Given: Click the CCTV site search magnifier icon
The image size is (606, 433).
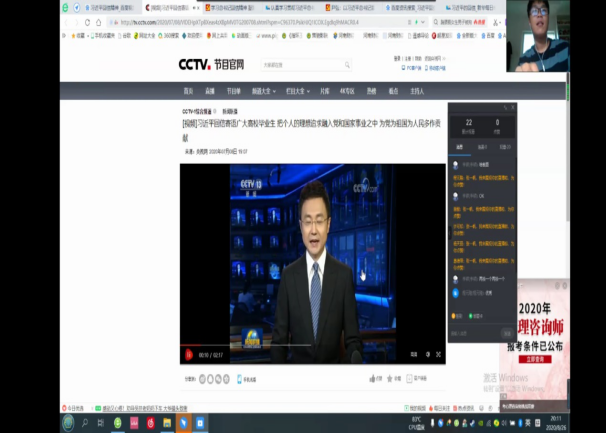Looking at the screenshot, I should click(347, 65).
